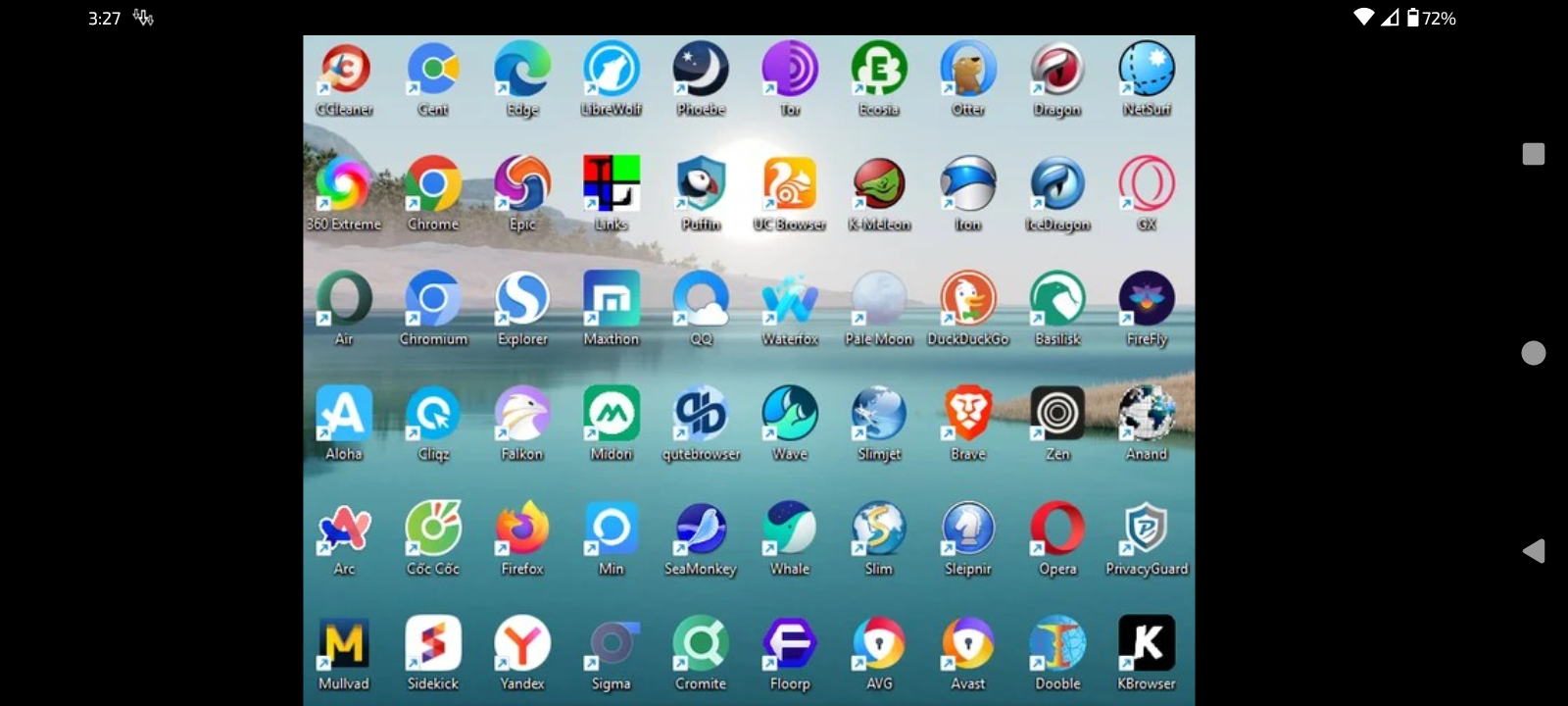Open the Ecosia browser shortcut

pos(879,69)
